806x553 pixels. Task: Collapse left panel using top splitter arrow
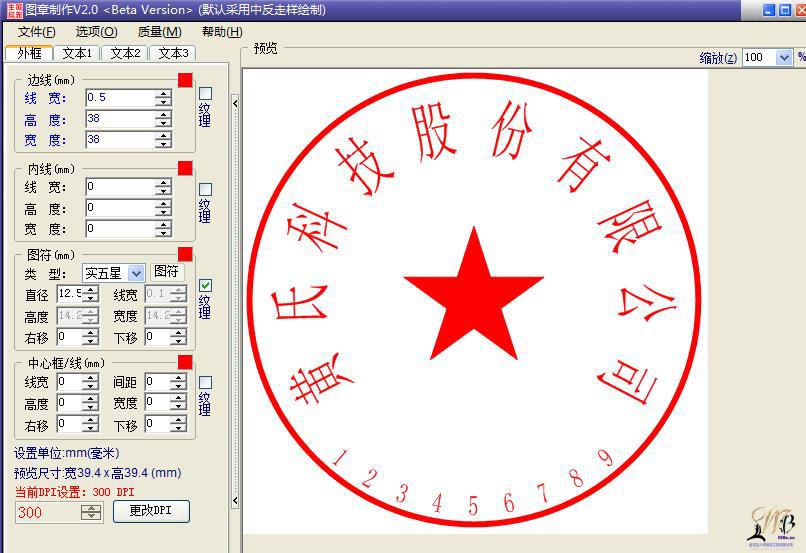pyautogui.click(x=235, y=102)
